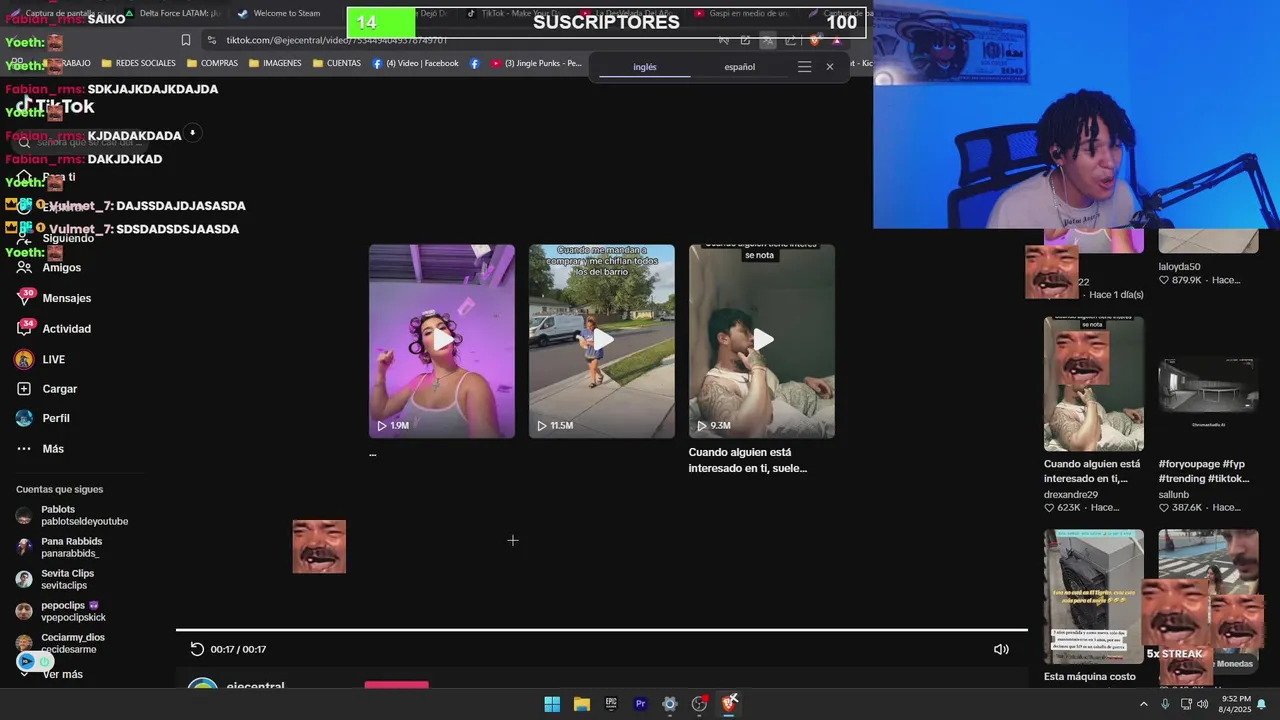The height and width of the screenshot is (720, 1280).
Task: Open Mensajes inbox in TikTok sidebar
Action: 53,298
